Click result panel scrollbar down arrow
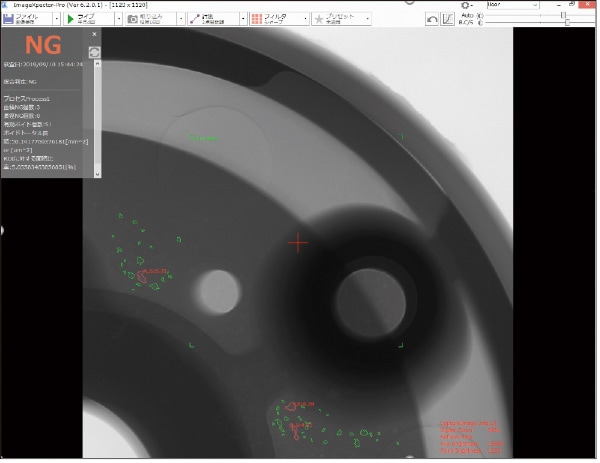600x463 pixels. [x=97, y=174]
